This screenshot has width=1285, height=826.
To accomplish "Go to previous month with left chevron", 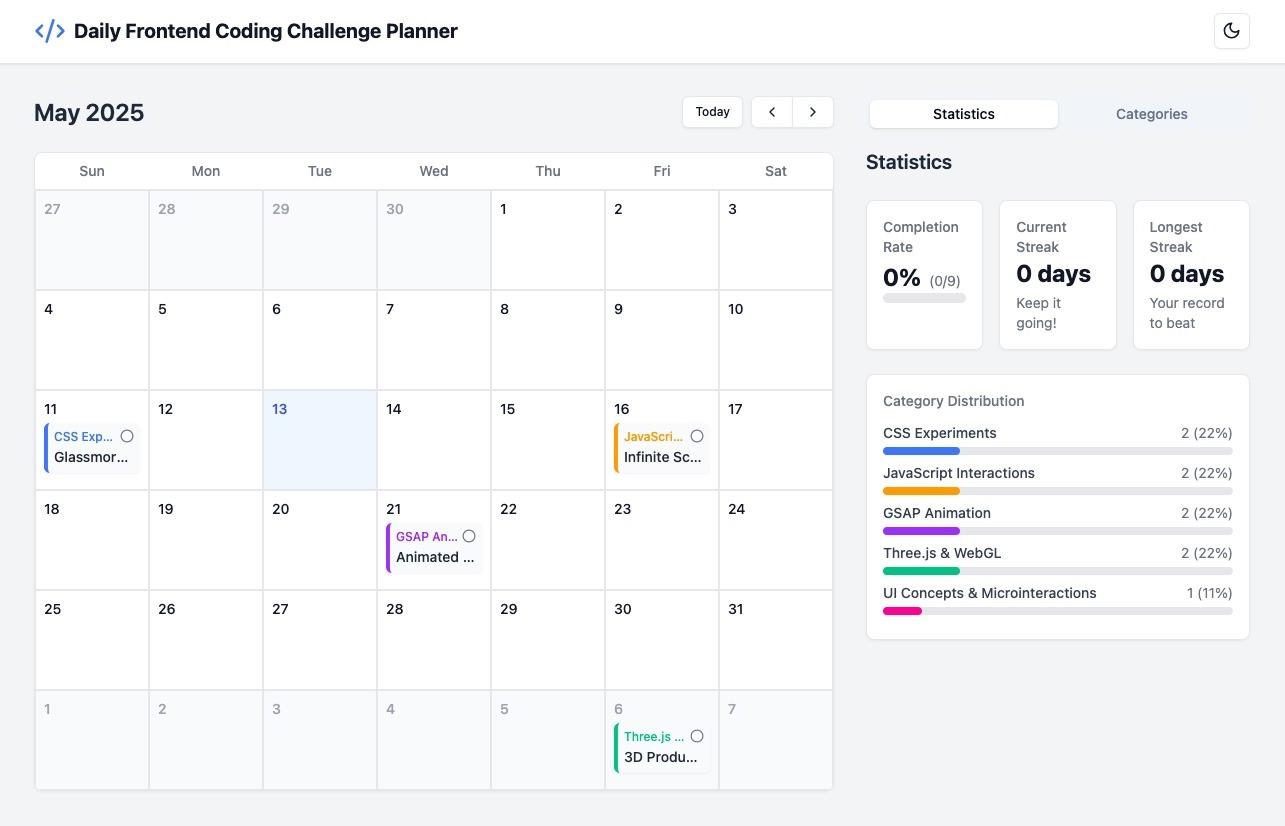I will click(x=772, y=112).
